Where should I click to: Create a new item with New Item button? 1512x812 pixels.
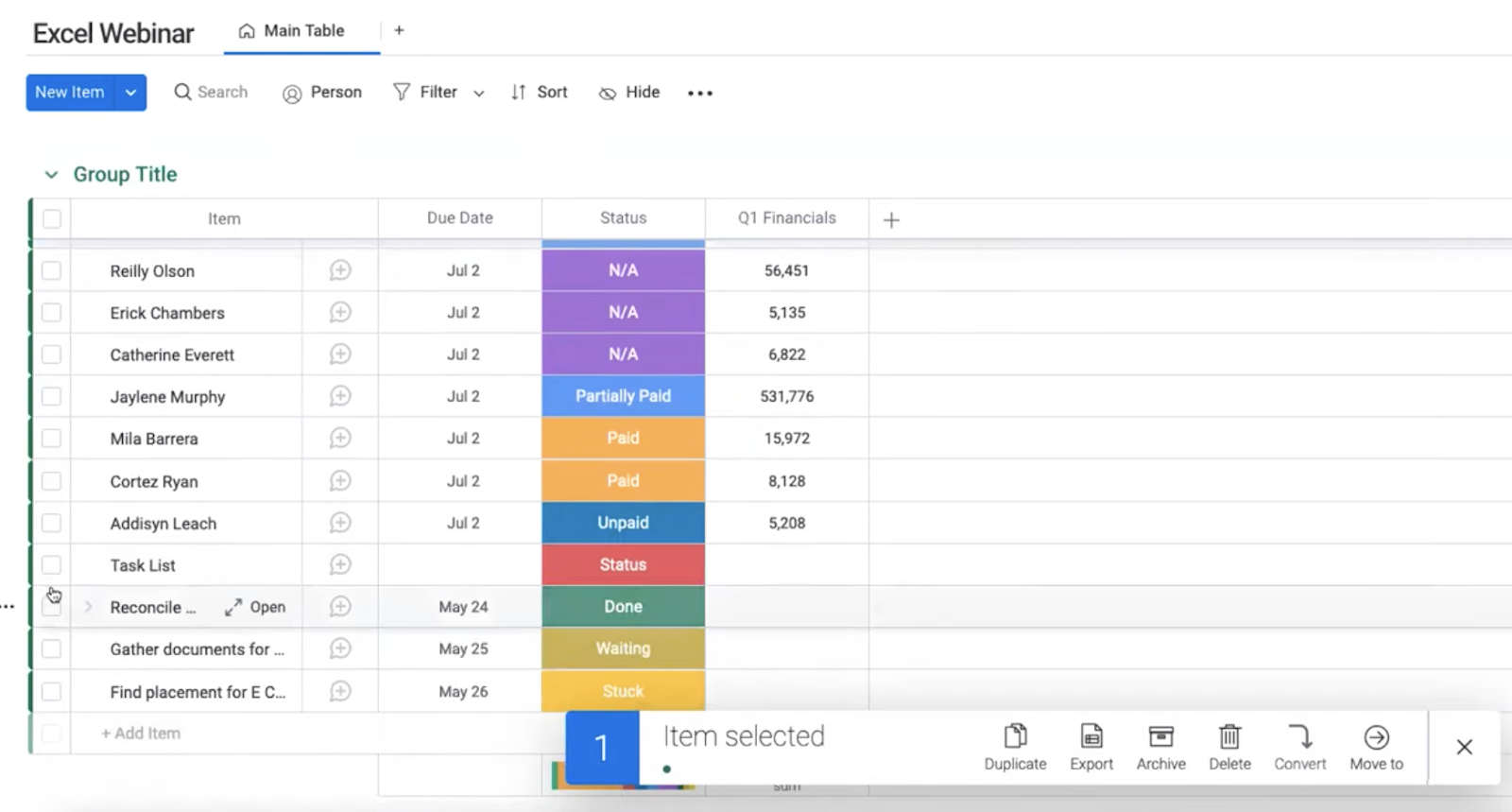tap(70, 93)
